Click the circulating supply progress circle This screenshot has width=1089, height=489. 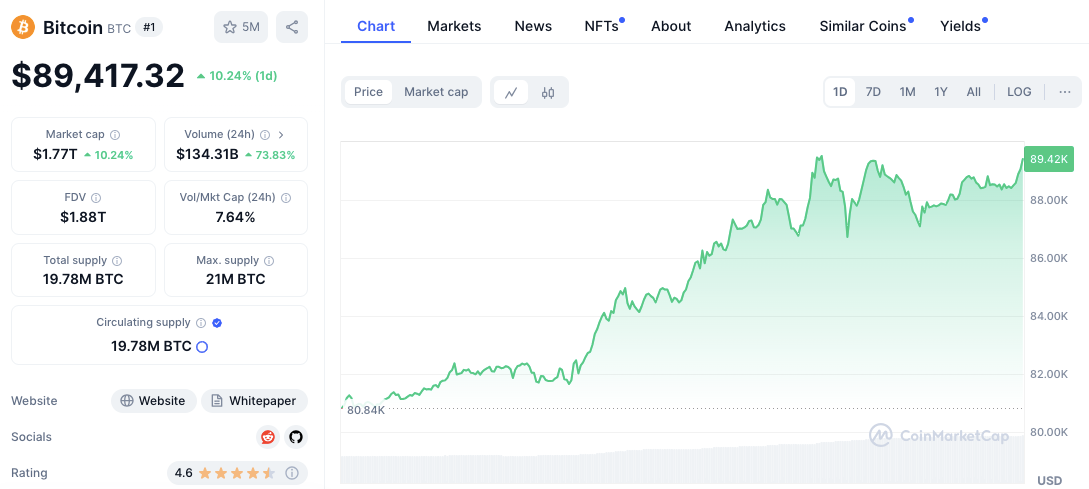coord(202,347)
